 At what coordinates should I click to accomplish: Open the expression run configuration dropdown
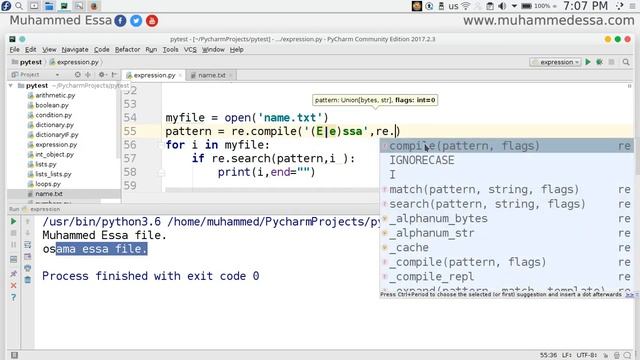pyautogui.click(x=556, y=62)
